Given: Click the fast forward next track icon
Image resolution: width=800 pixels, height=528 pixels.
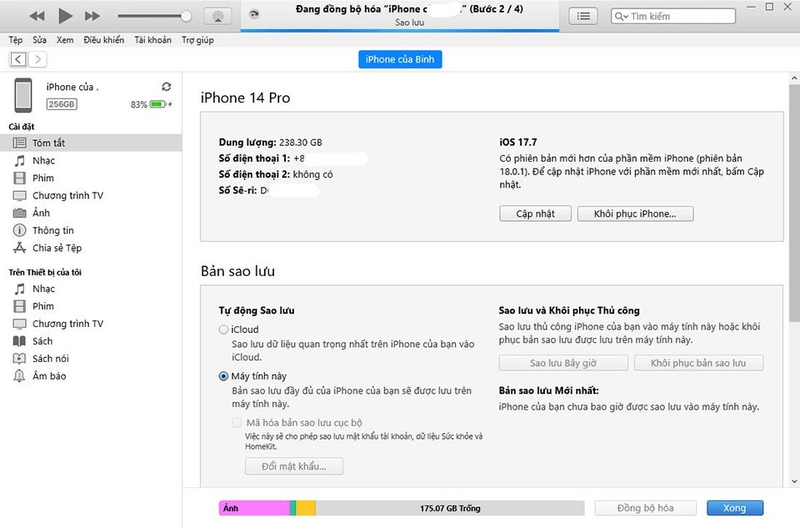Looking at the screenshot, I should pos(92,16).
